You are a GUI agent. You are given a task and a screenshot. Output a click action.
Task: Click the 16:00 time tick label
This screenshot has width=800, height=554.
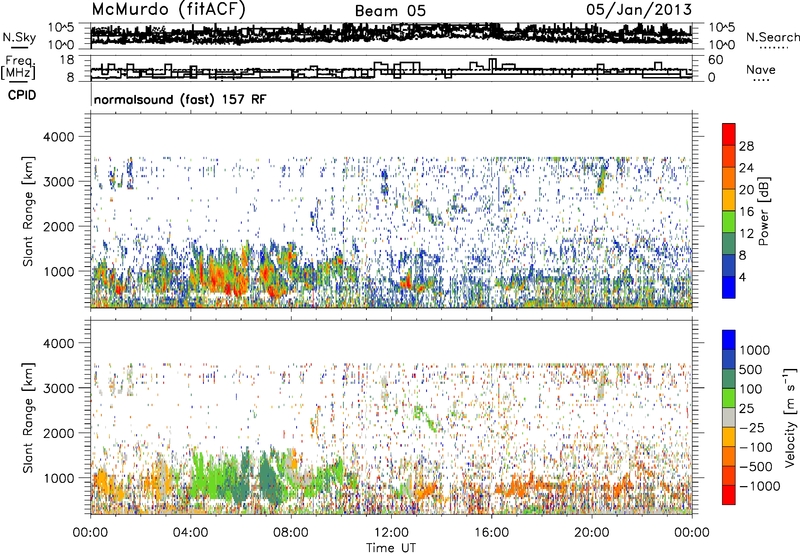491,533
